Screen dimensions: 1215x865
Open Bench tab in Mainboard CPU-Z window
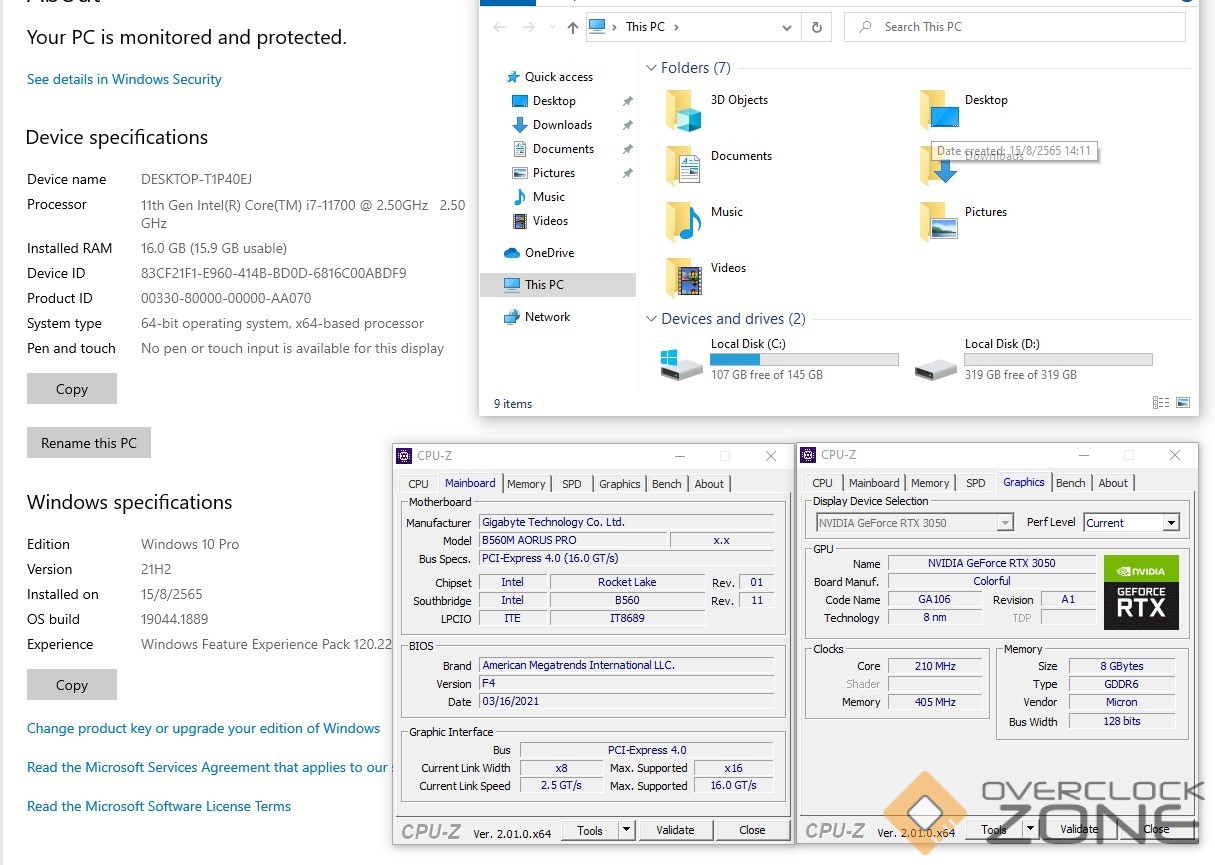tap(667, 484)
